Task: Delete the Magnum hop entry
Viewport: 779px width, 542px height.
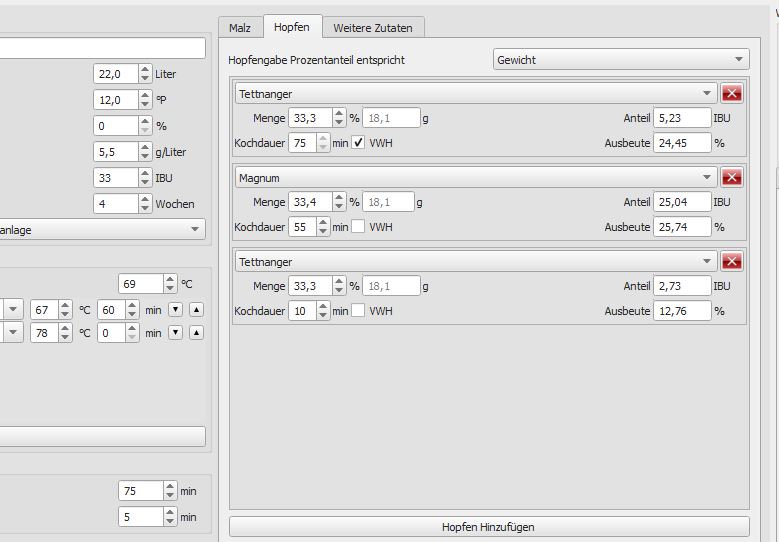Action: point(731,177)
